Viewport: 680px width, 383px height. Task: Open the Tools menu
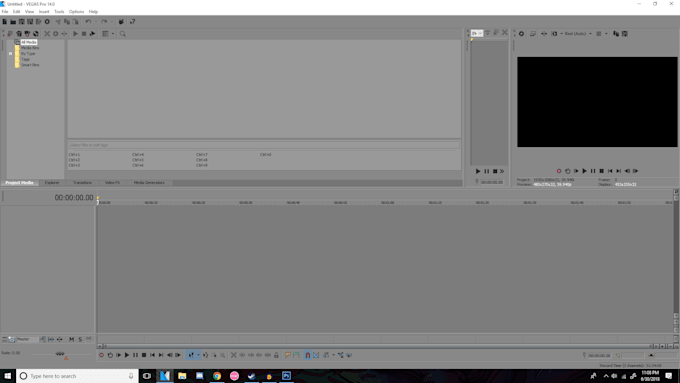[x=59, y=12]
